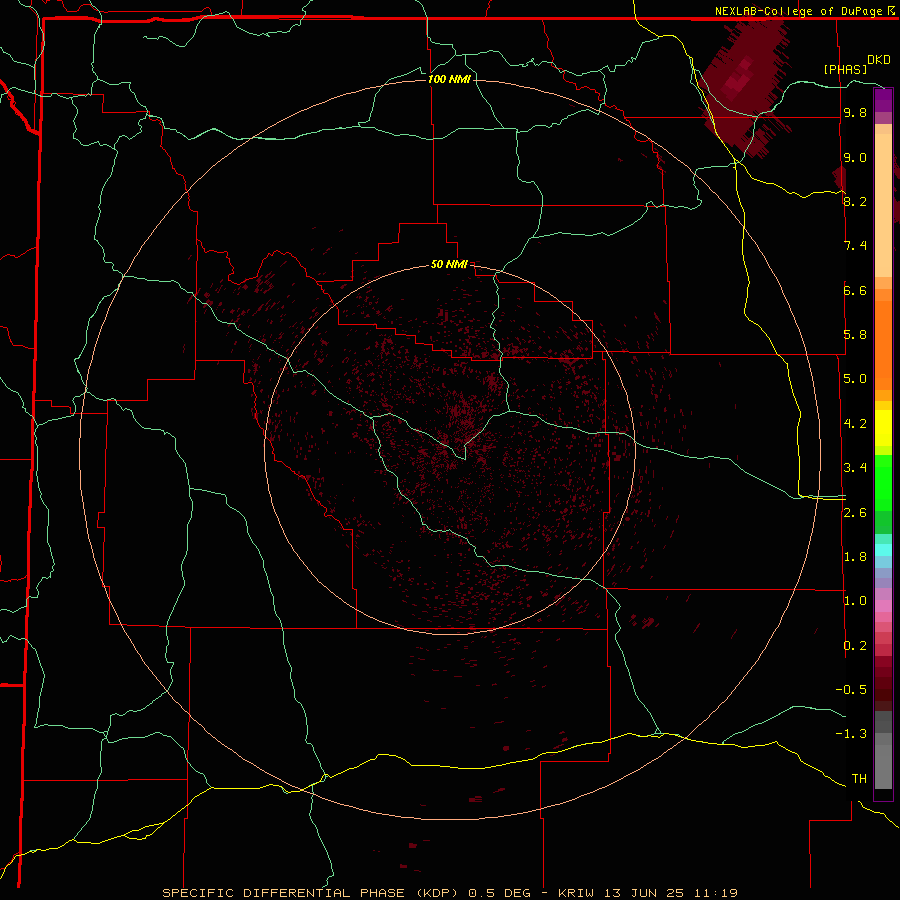
Task: Click the bright green segment of color bar
Action: point(883,482)
